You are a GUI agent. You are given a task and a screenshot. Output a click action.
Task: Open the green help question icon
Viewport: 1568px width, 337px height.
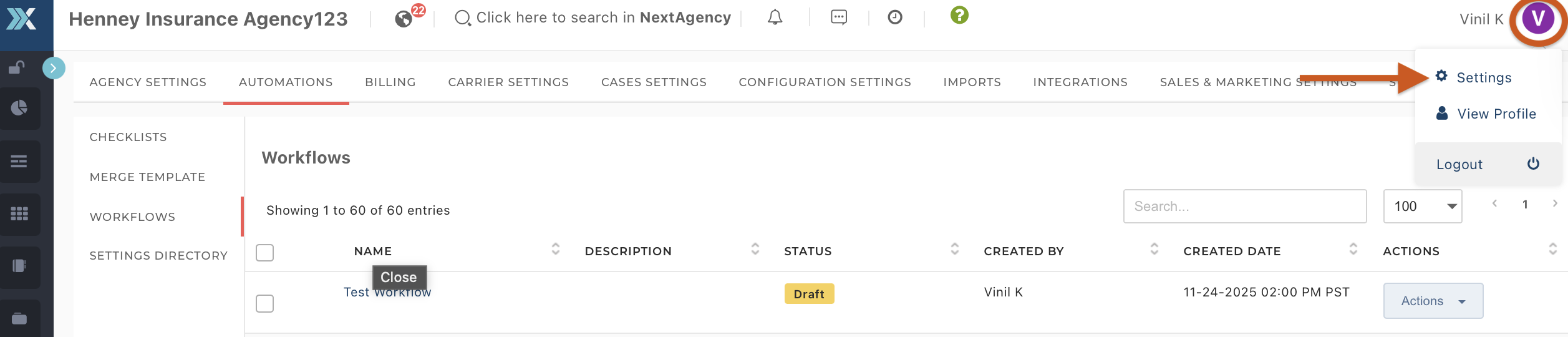959,15
